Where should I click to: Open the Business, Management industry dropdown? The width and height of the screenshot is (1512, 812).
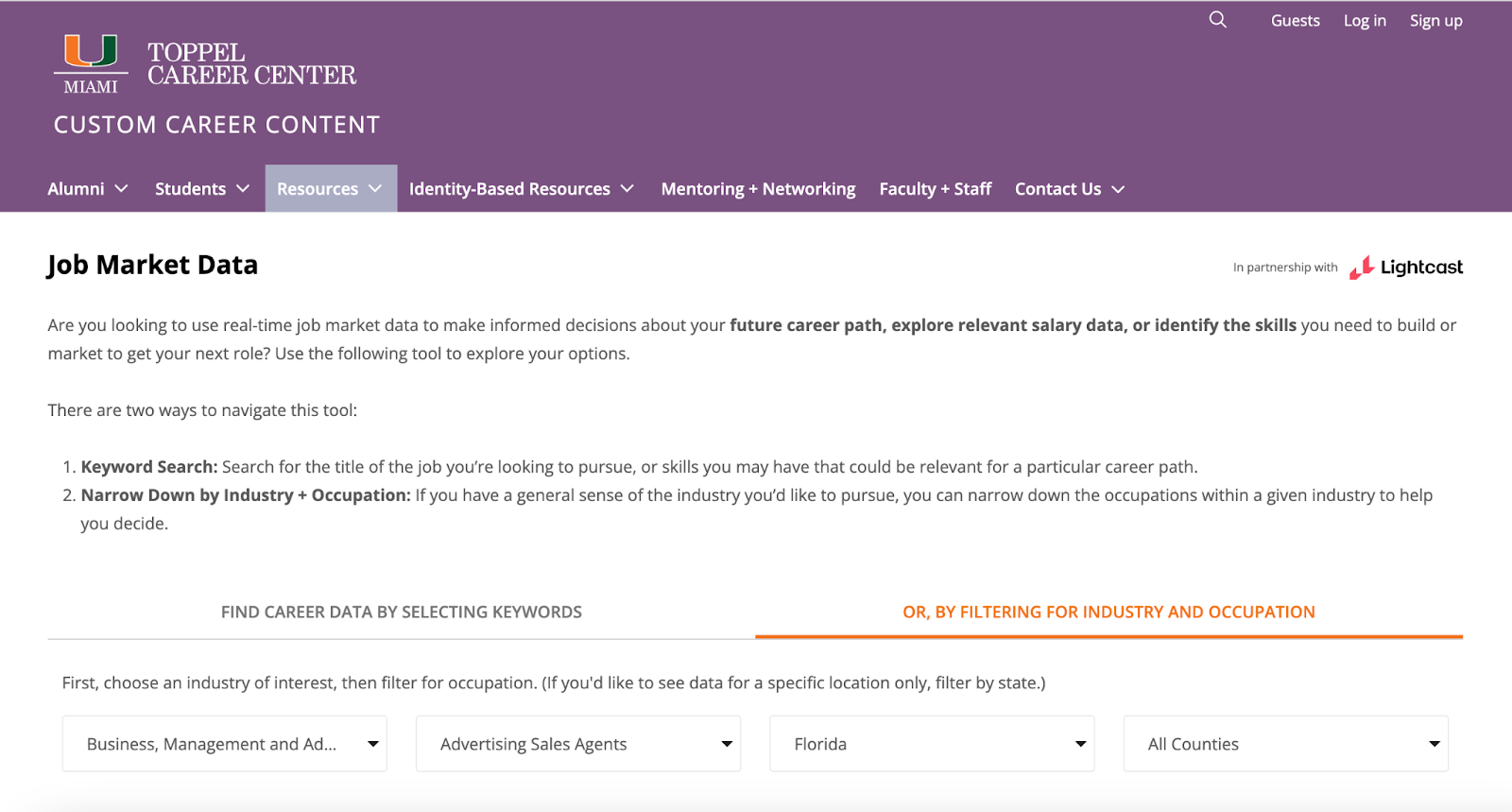coord(225,744)
